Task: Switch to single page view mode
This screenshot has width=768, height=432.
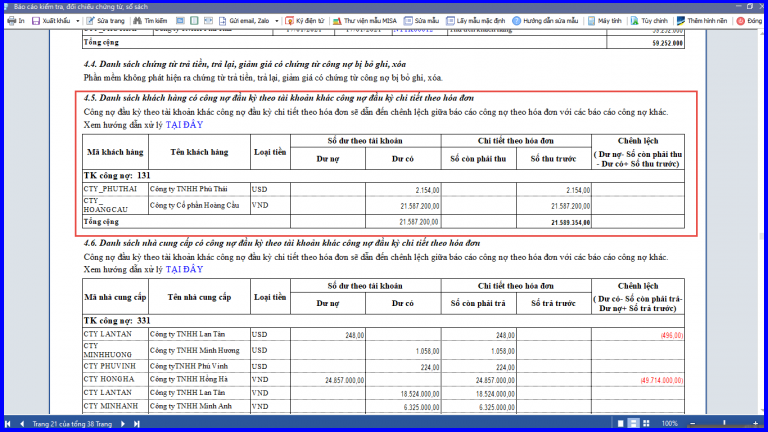Action: [621, 424]
